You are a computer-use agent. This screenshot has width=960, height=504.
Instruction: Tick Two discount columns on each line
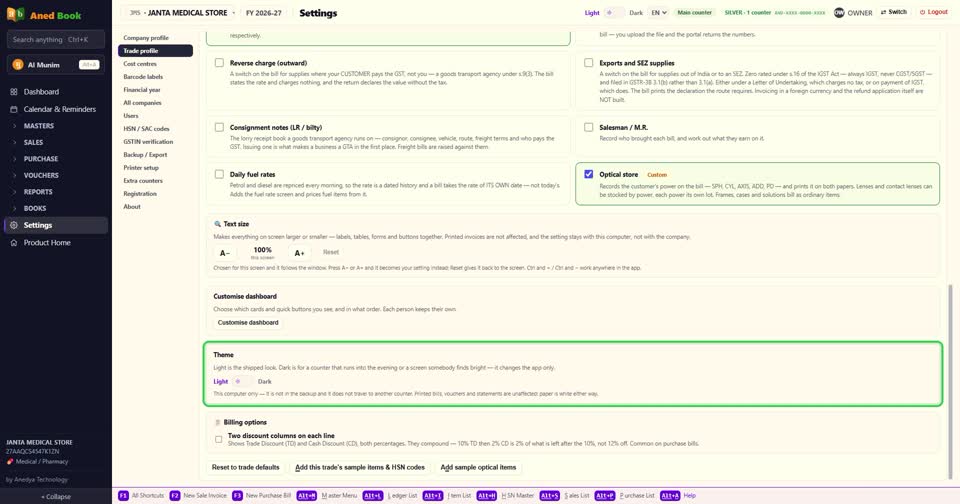point(219,439)
